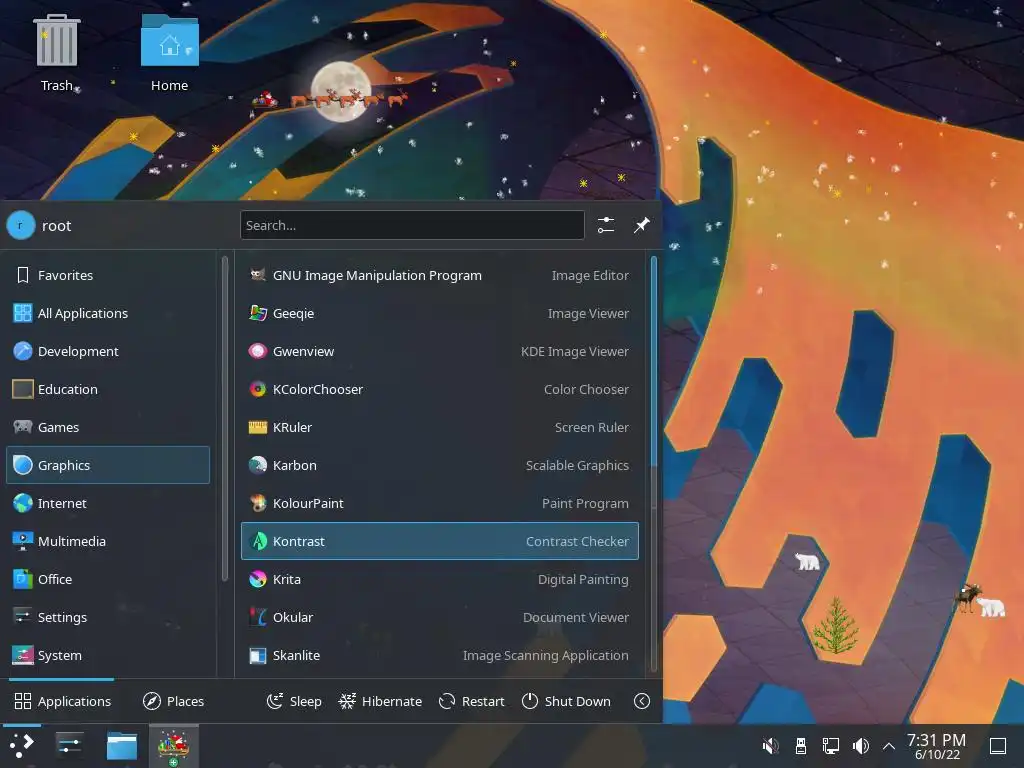The width and height of the screenshot is (1024, 768).
Task: Click the application list scrollbar
Action: (654, 360)
